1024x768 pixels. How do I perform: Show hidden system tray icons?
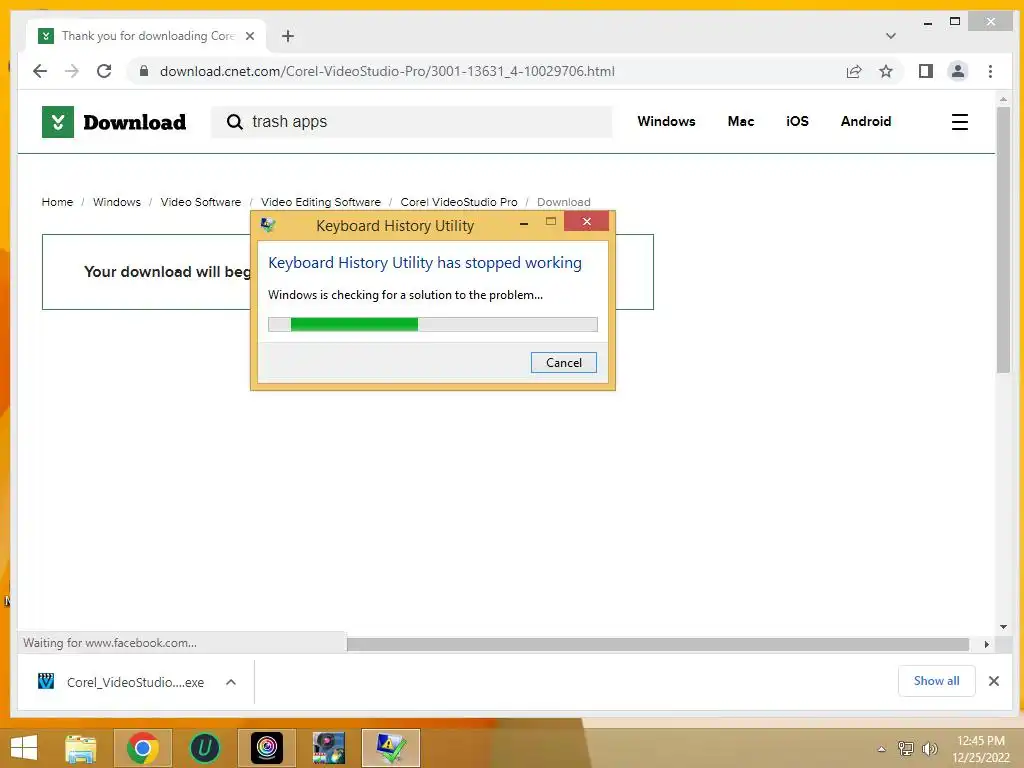882,748
